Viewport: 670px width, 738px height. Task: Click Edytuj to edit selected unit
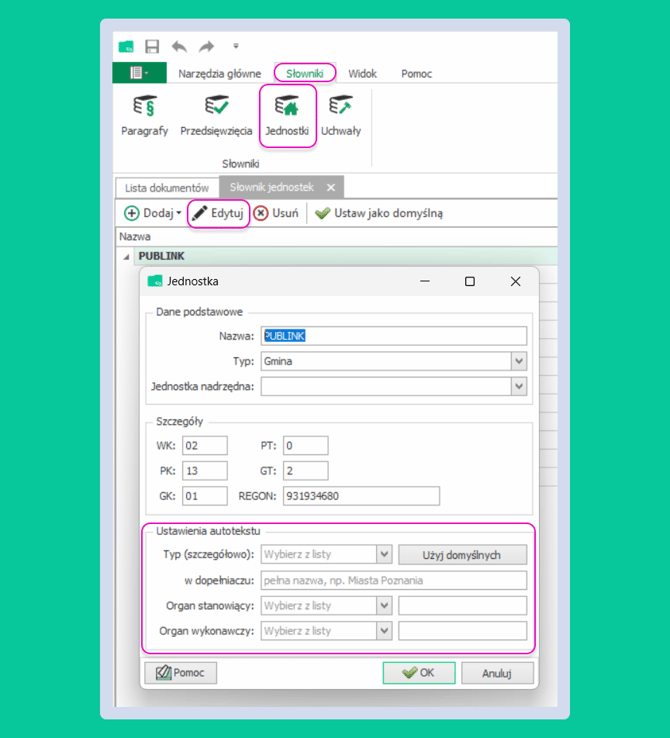tap(218, 213)
